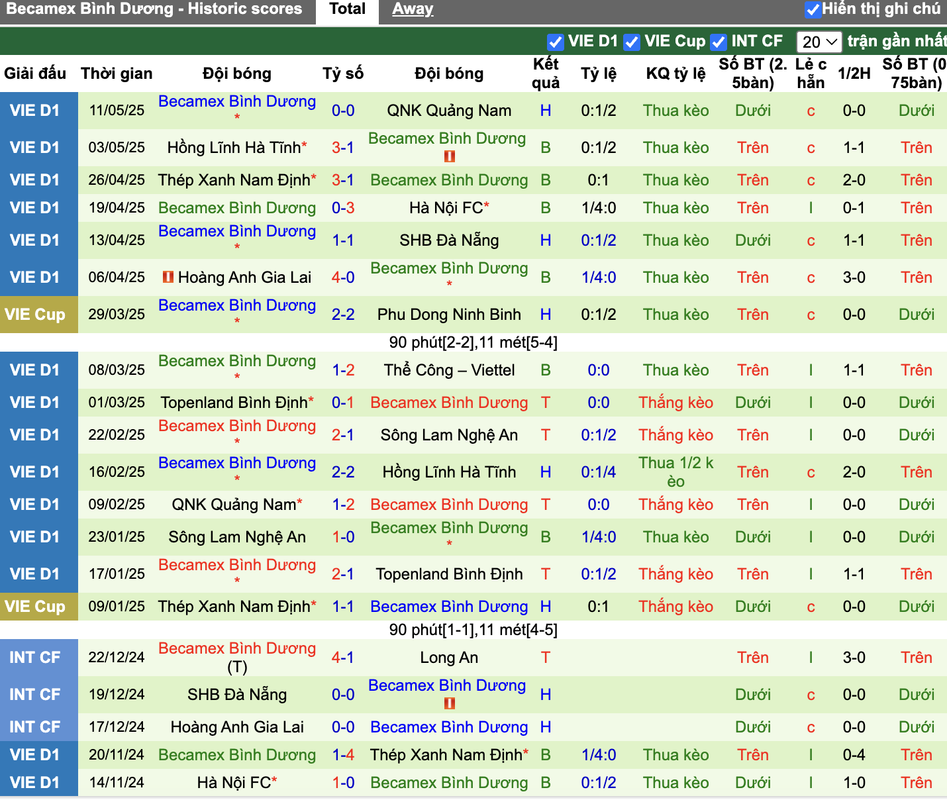Click score 0-0 for 11/05/25 match

tap(343, 110)
